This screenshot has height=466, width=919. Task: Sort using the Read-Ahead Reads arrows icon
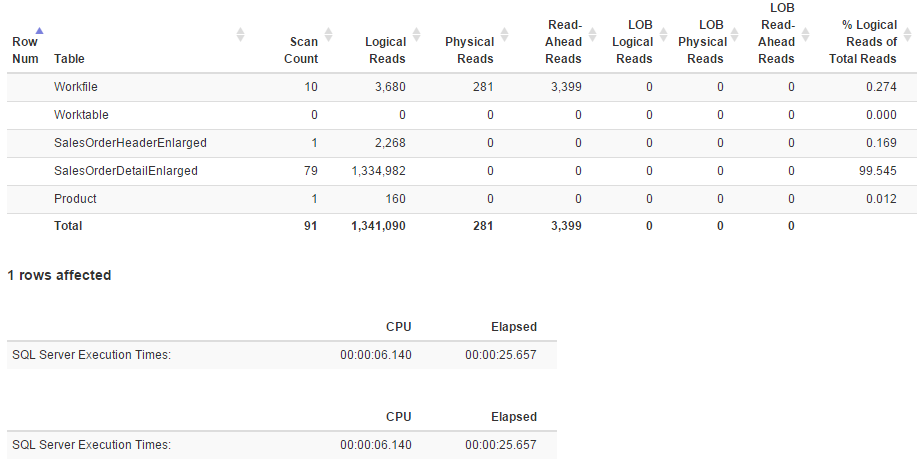point(591,35)
